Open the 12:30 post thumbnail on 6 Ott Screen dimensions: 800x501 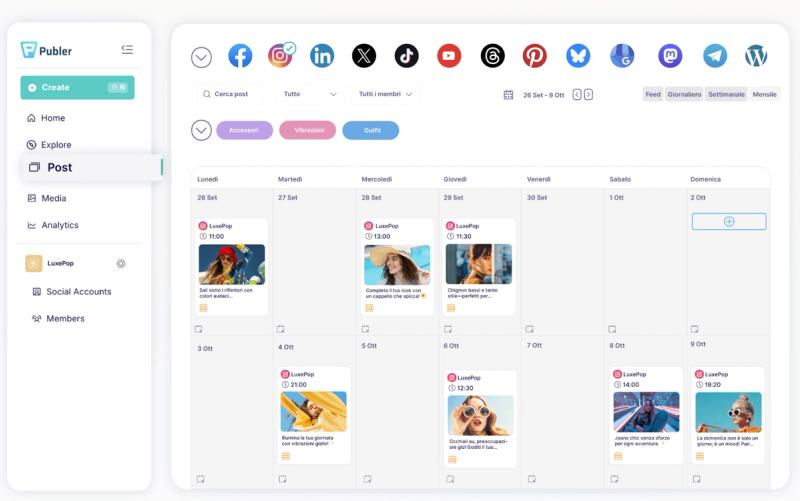pyautogui.click(x=480, y=415)
